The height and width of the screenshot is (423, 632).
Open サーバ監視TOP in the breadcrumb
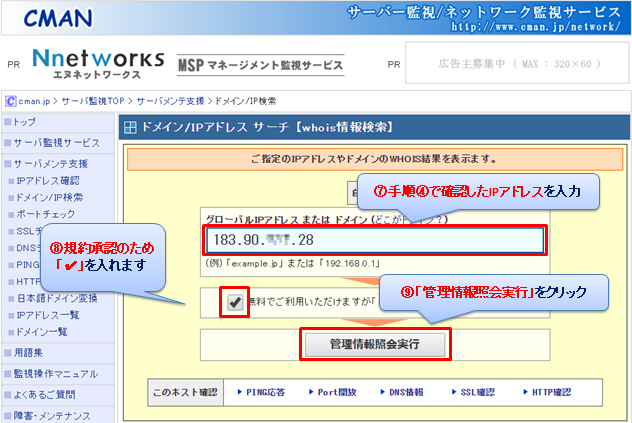tap(97, 101)
